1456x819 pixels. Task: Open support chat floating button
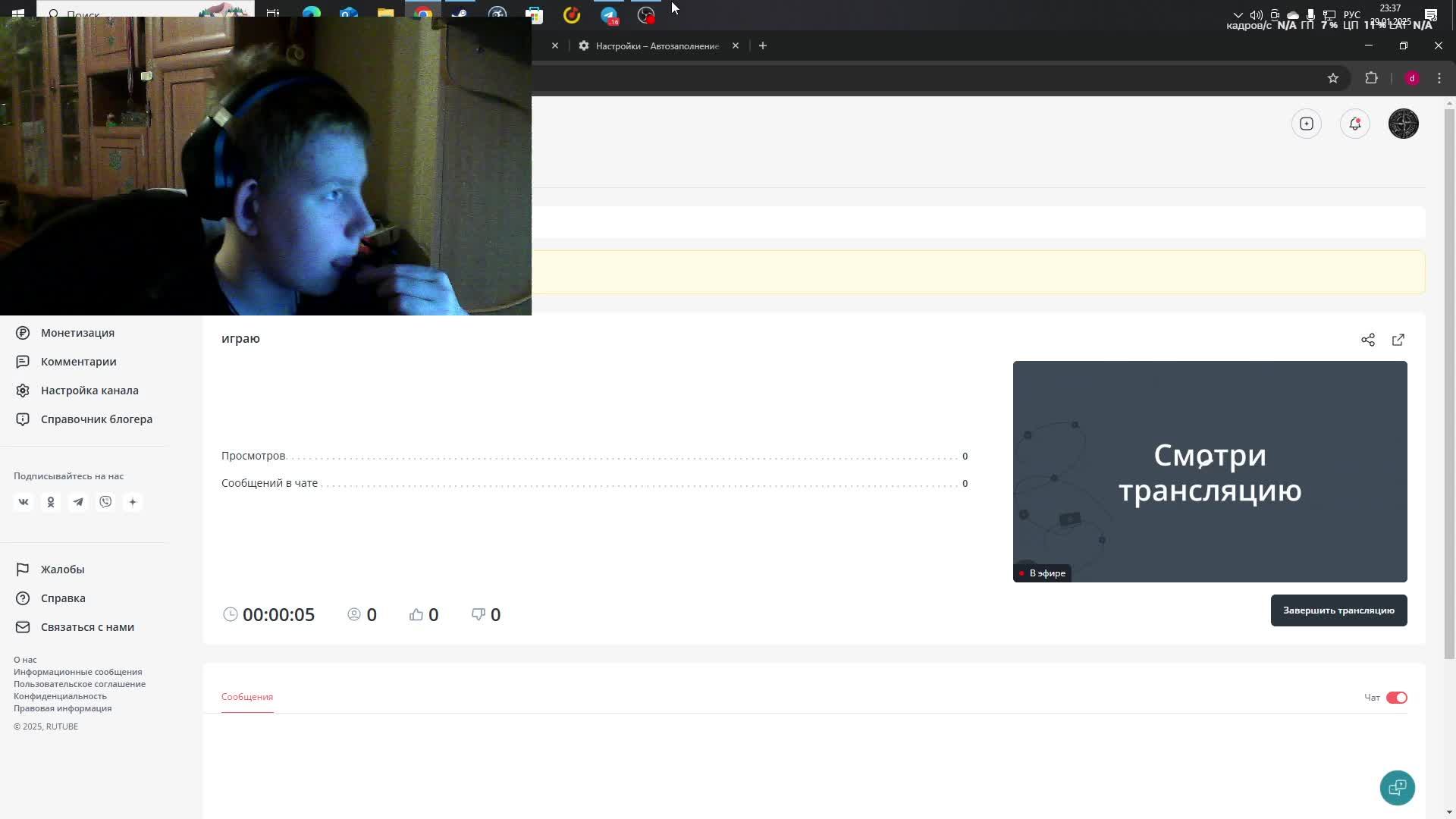coord(1398,788)
